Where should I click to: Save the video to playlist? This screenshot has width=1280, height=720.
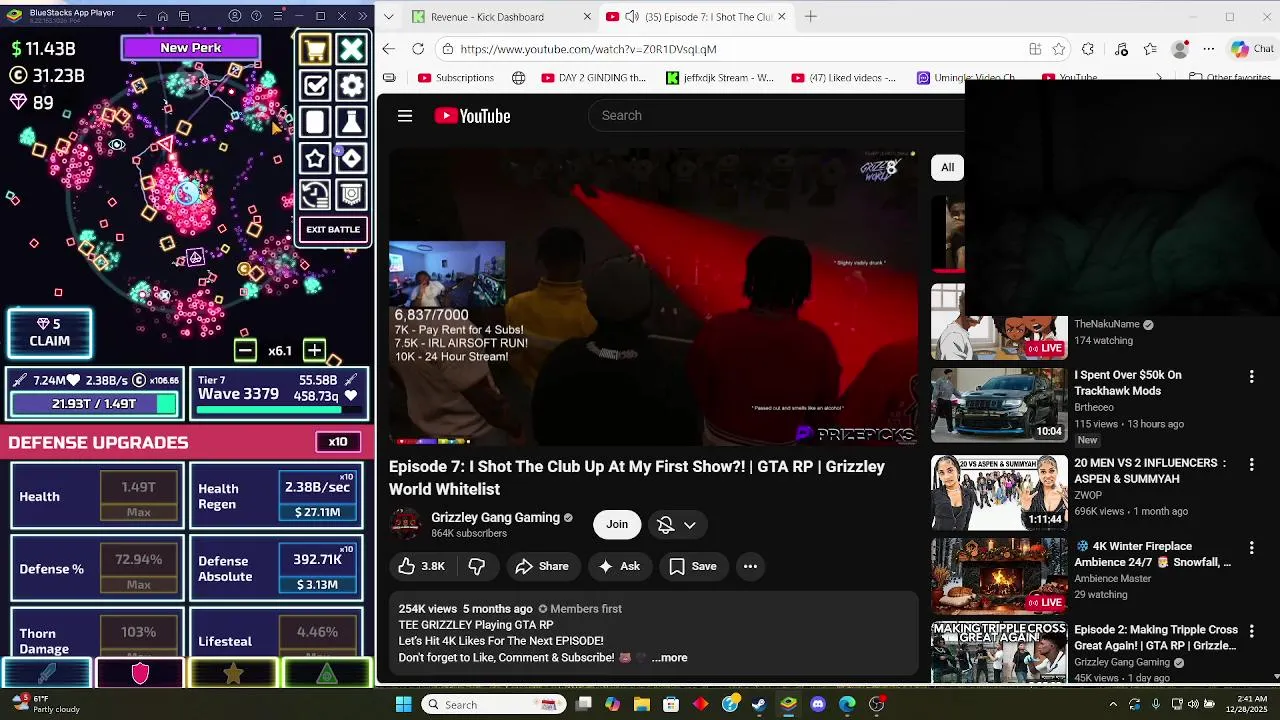tap(693, 566)
